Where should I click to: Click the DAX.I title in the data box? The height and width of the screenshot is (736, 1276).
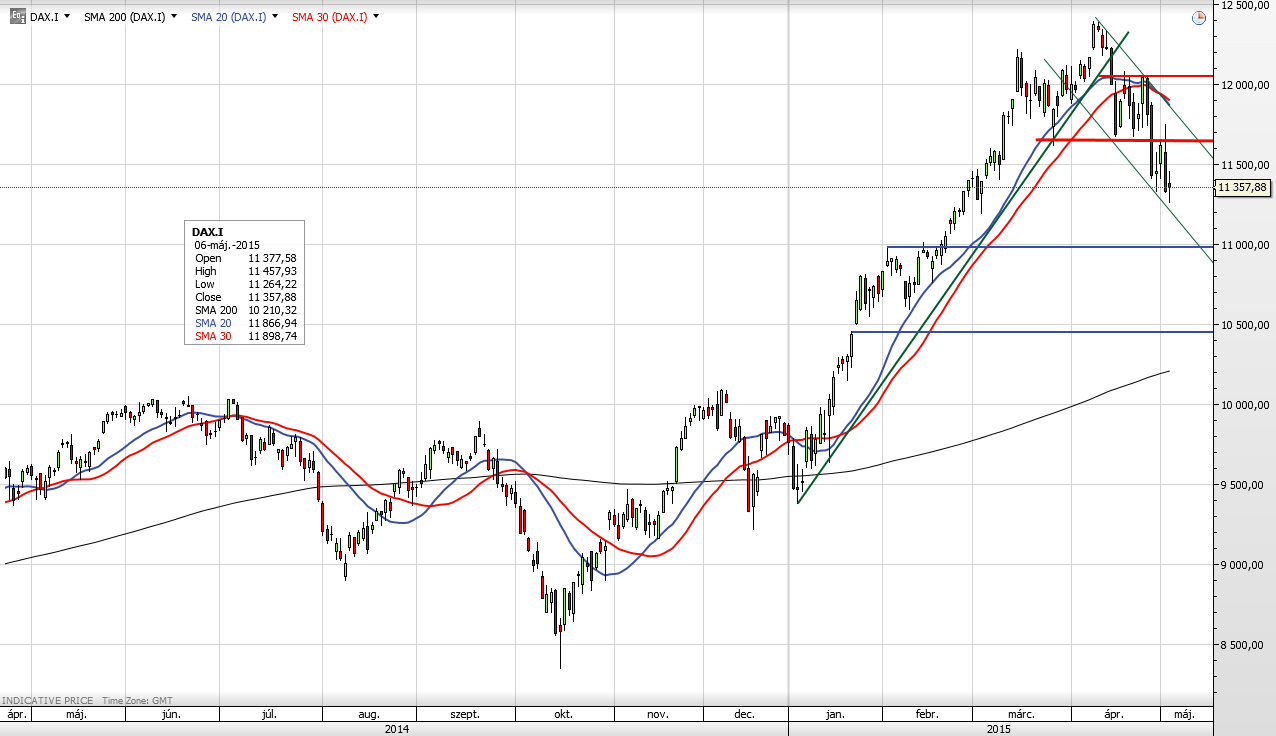click(207, 231)
